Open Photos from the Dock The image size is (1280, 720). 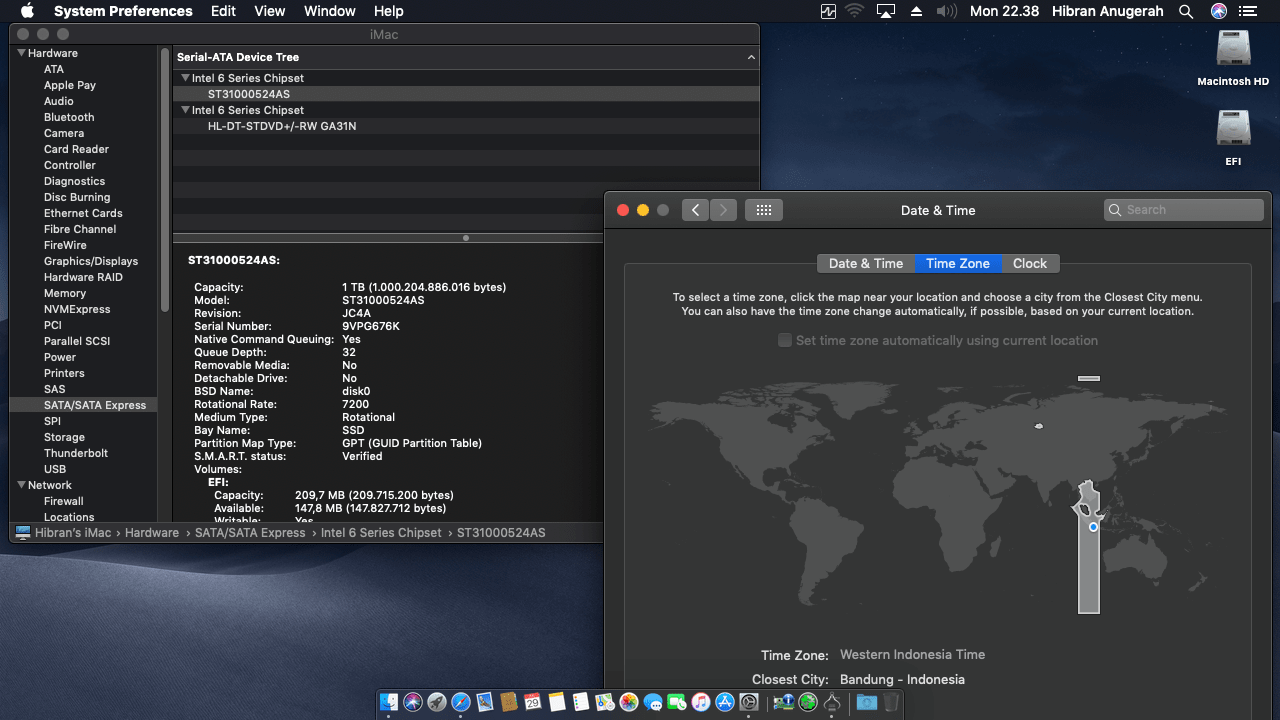(x=629, y=703)
